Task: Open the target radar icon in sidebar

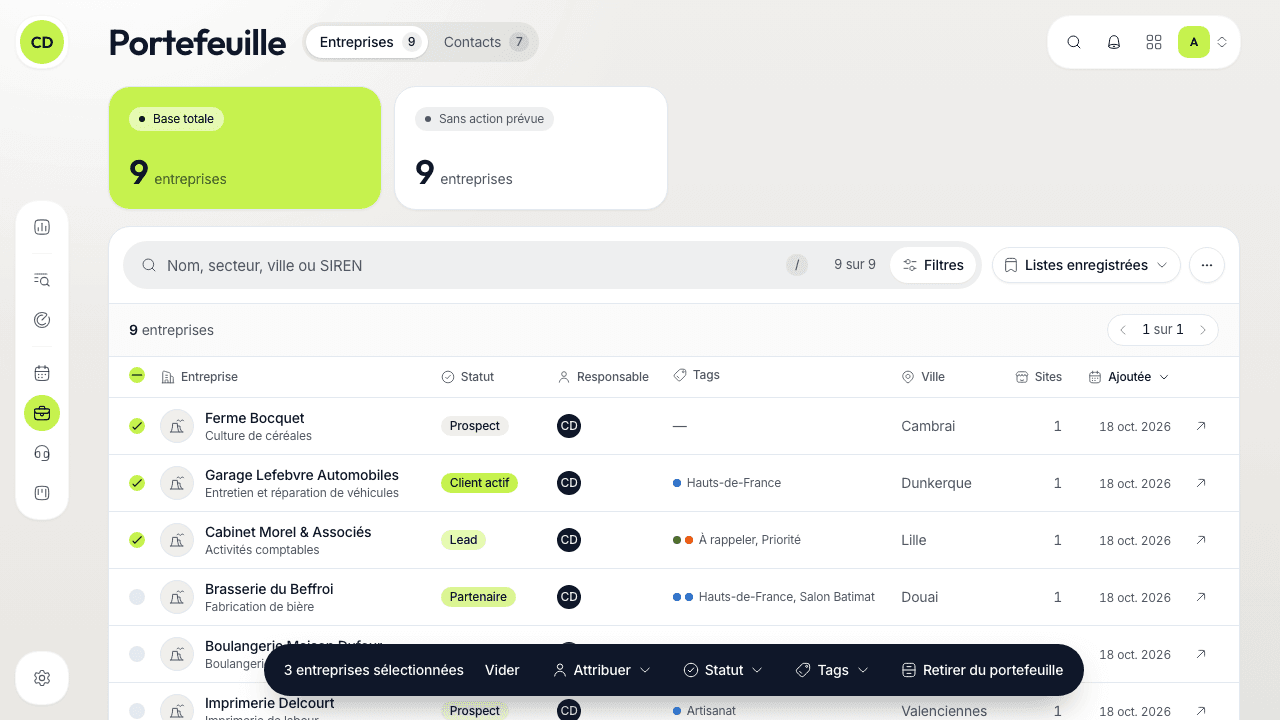Action: click(42, 320)
